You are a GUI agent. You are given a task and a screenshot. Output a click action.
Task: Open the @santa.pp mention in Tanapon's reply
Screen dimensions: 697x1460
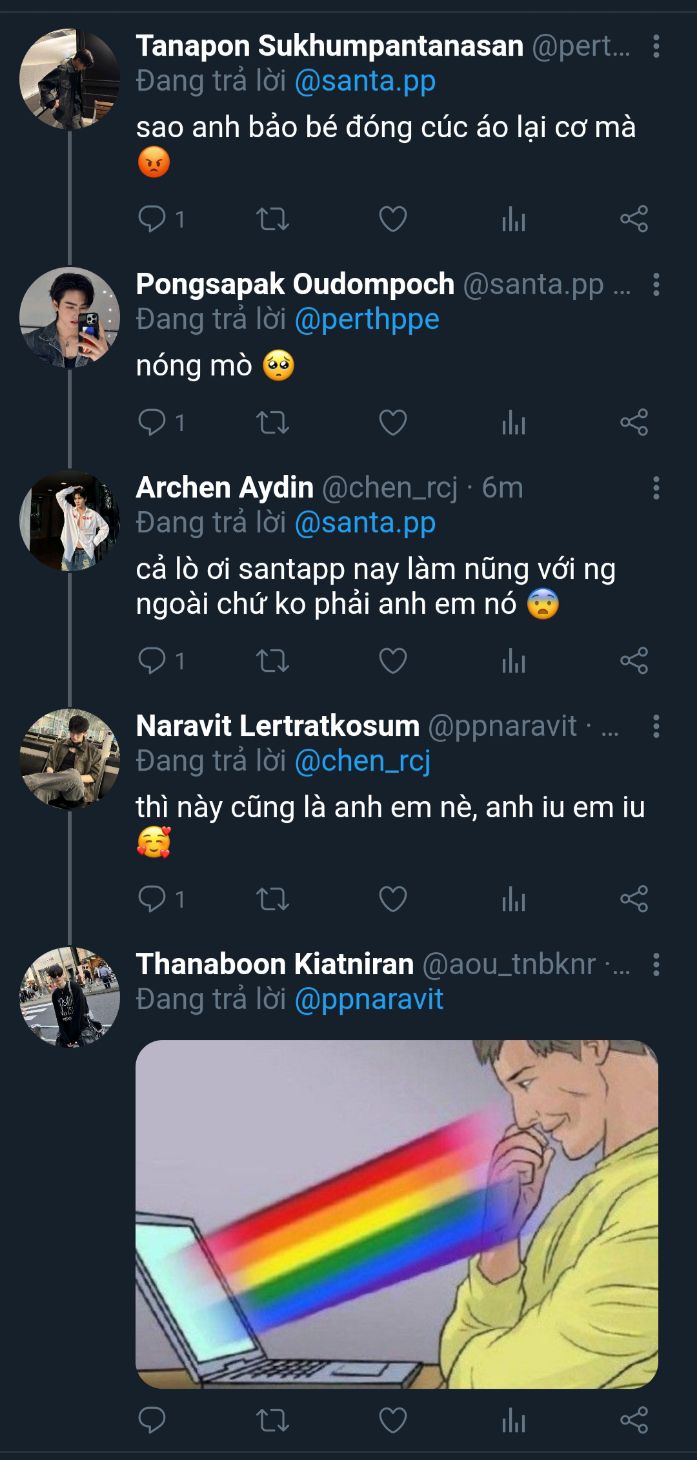click(365, 81)
